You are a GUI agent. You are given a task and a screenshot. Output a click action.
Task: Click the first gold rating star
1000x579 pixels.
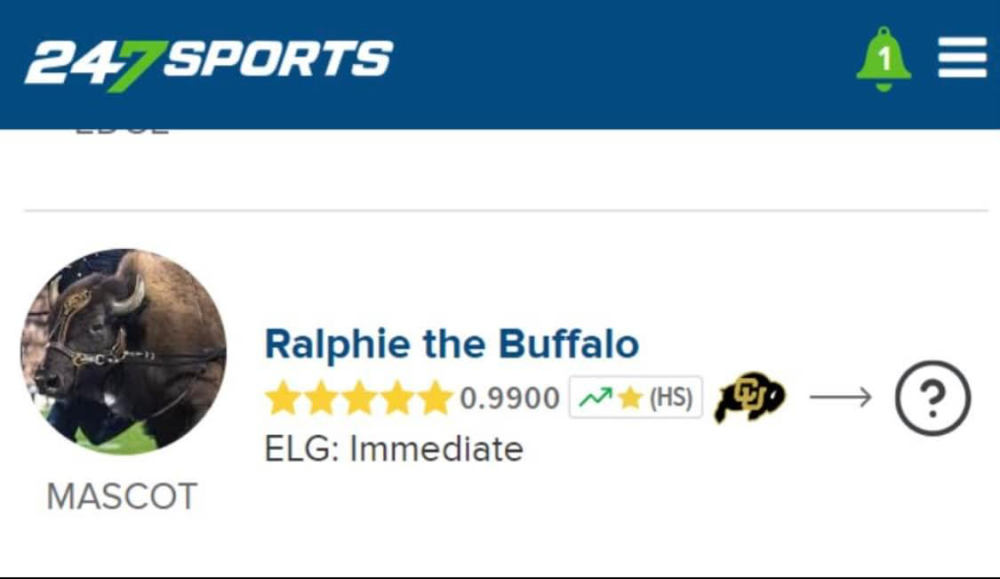[x=283, y=398]
